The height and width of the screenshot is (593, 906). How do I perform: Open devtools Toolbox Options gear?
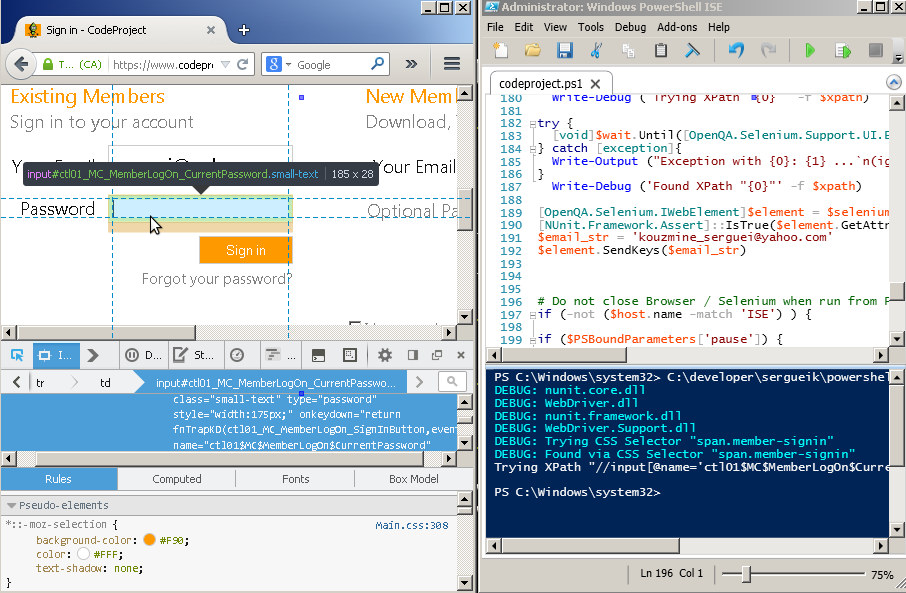[384, 355]
